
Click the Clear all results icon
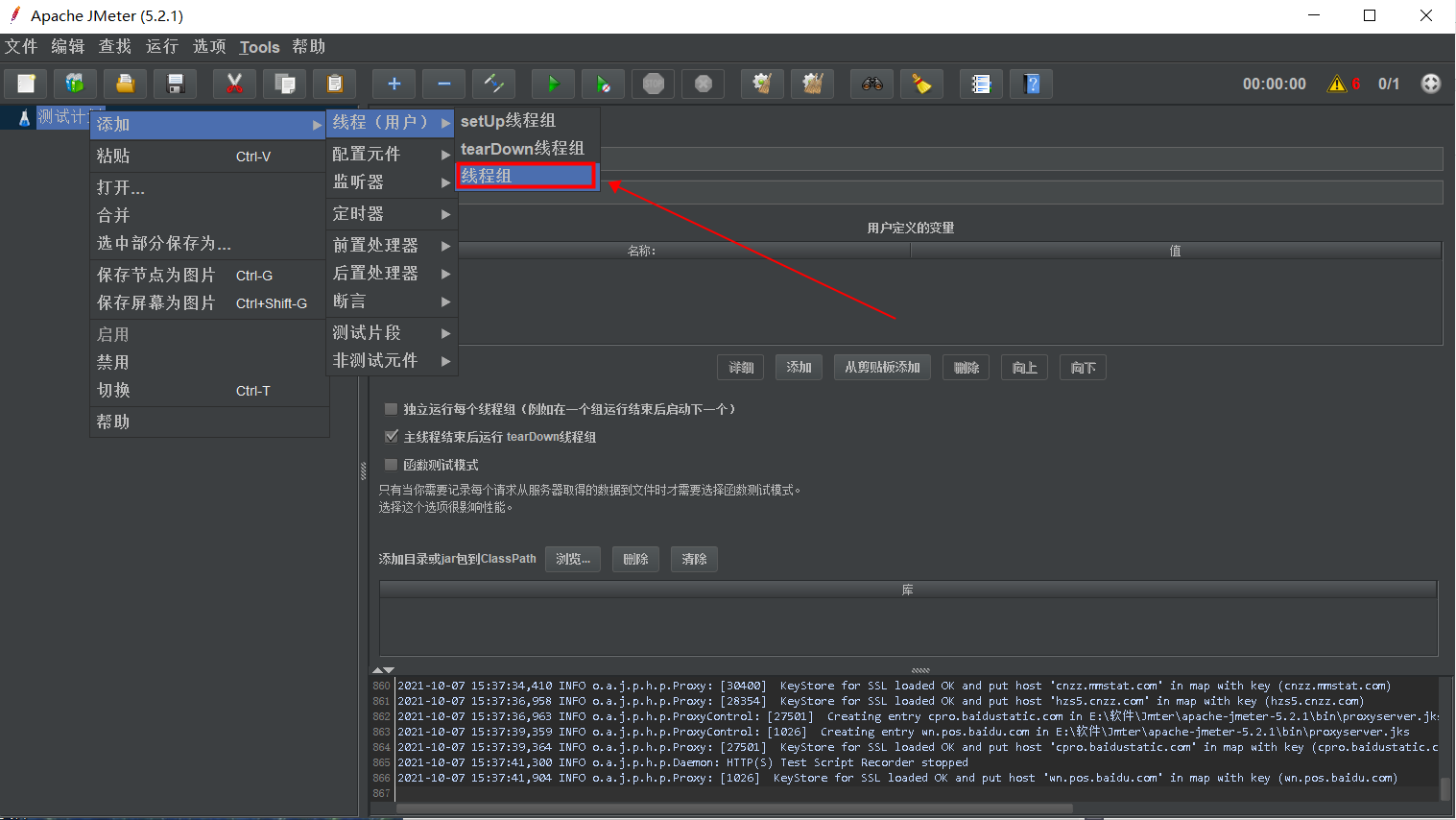click(x=812, y=84)
